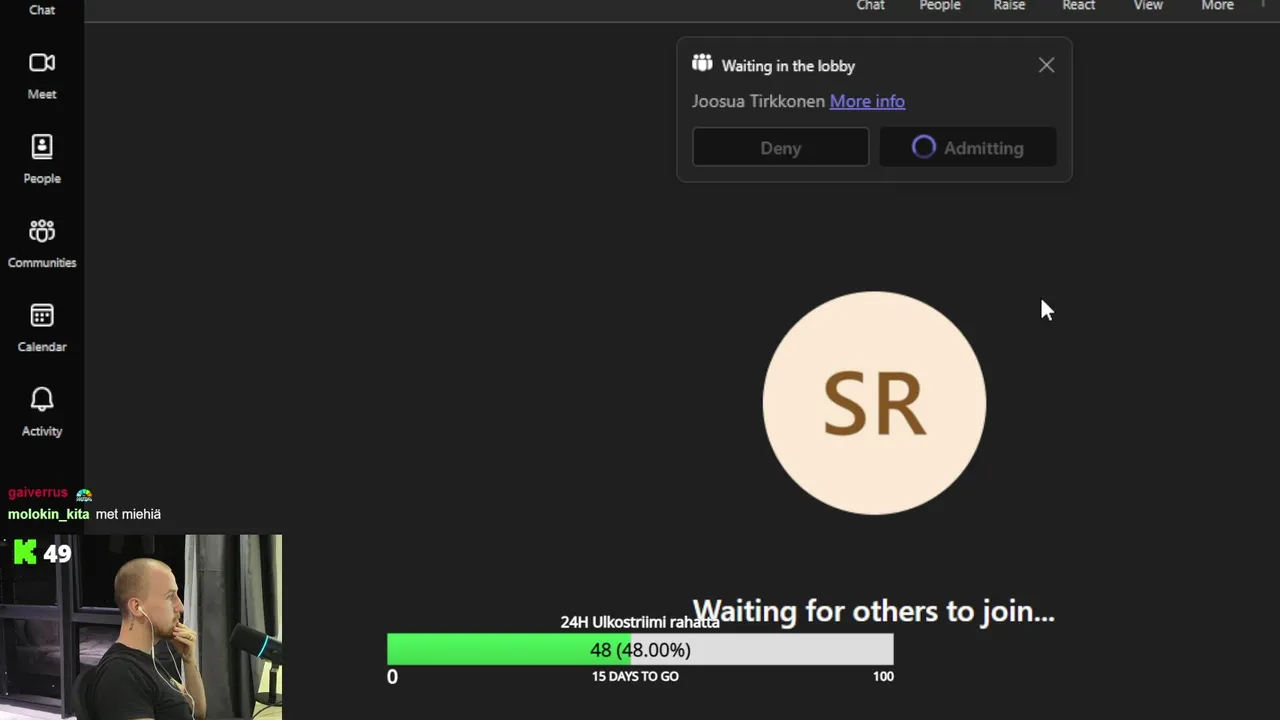Viewport: 1280px width, 720px height.
Task: Click the SR avatar circle
Action: pyautogui.click(x=874, y=403)
